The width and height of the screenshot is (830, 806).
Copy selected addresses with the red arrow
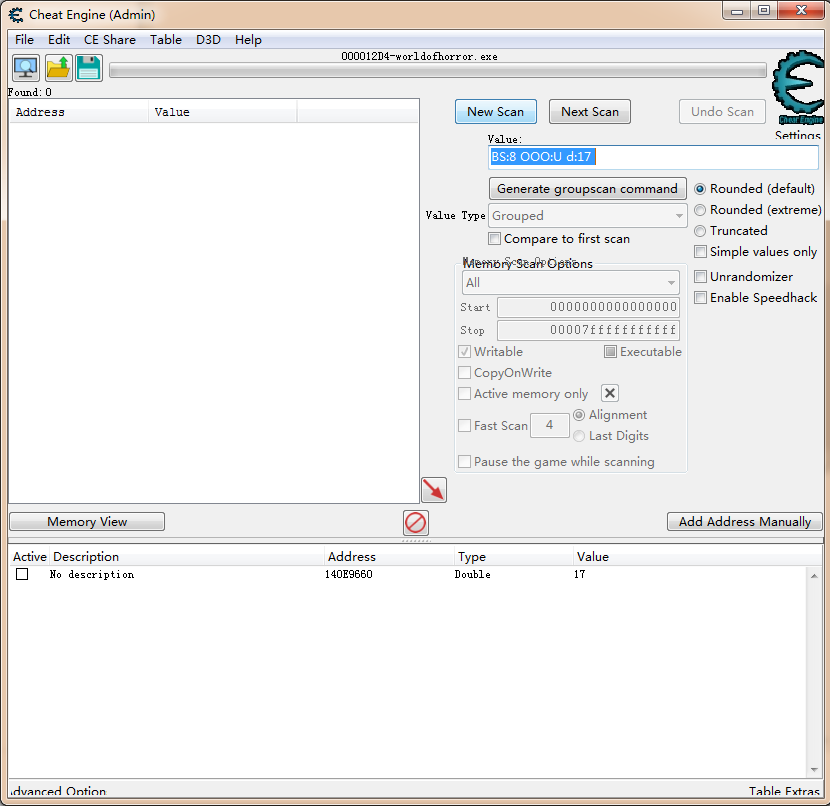pyautogui.click(x=434, y=490)
